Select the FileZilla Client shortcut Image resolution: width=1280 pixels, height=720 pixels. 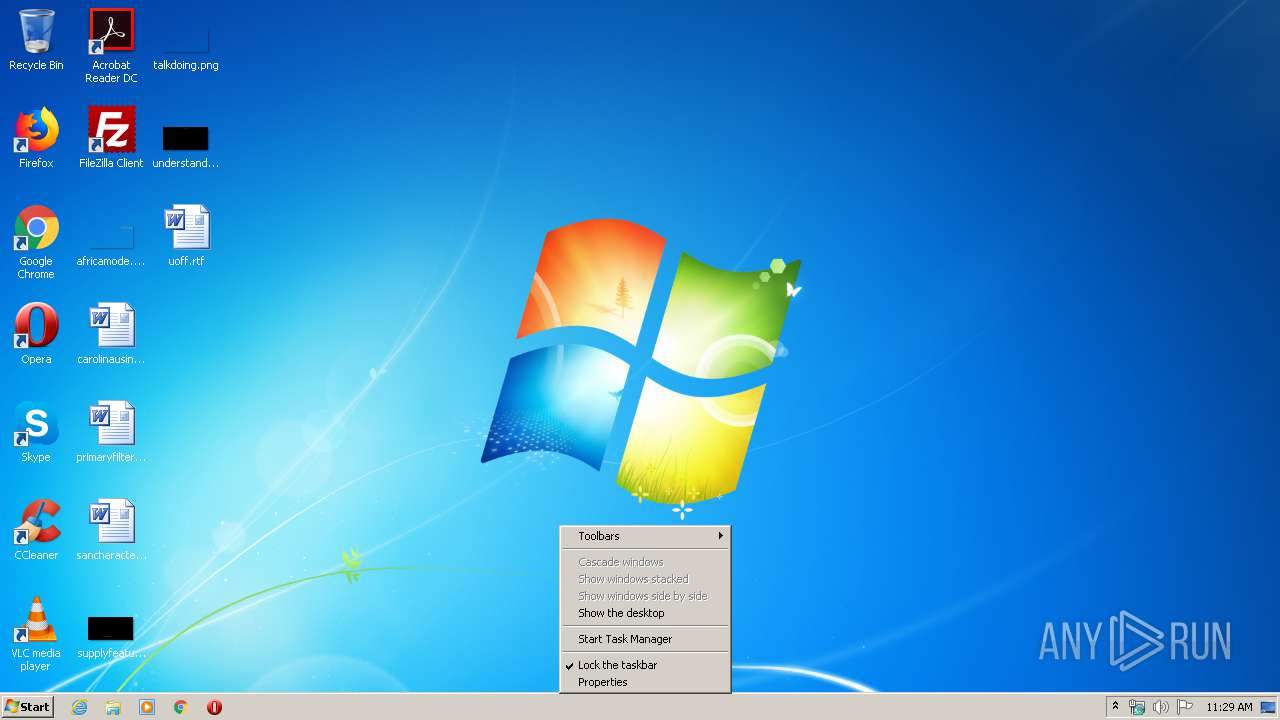coord(111,138)
